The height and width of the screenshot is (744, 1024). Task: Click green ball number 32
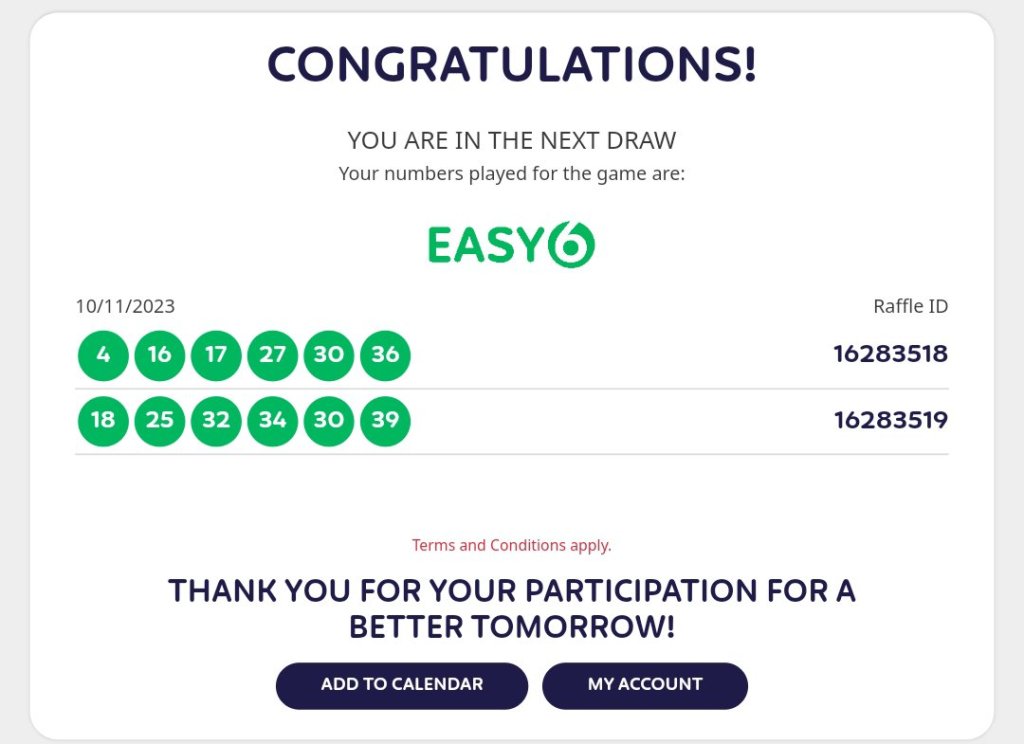pos(216,421)
